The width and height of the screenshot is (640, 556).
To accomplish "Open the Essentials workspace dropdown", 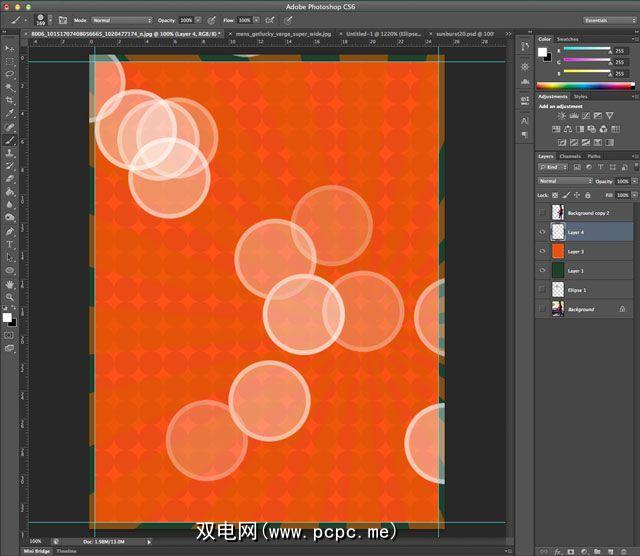I will pos(607,20).
